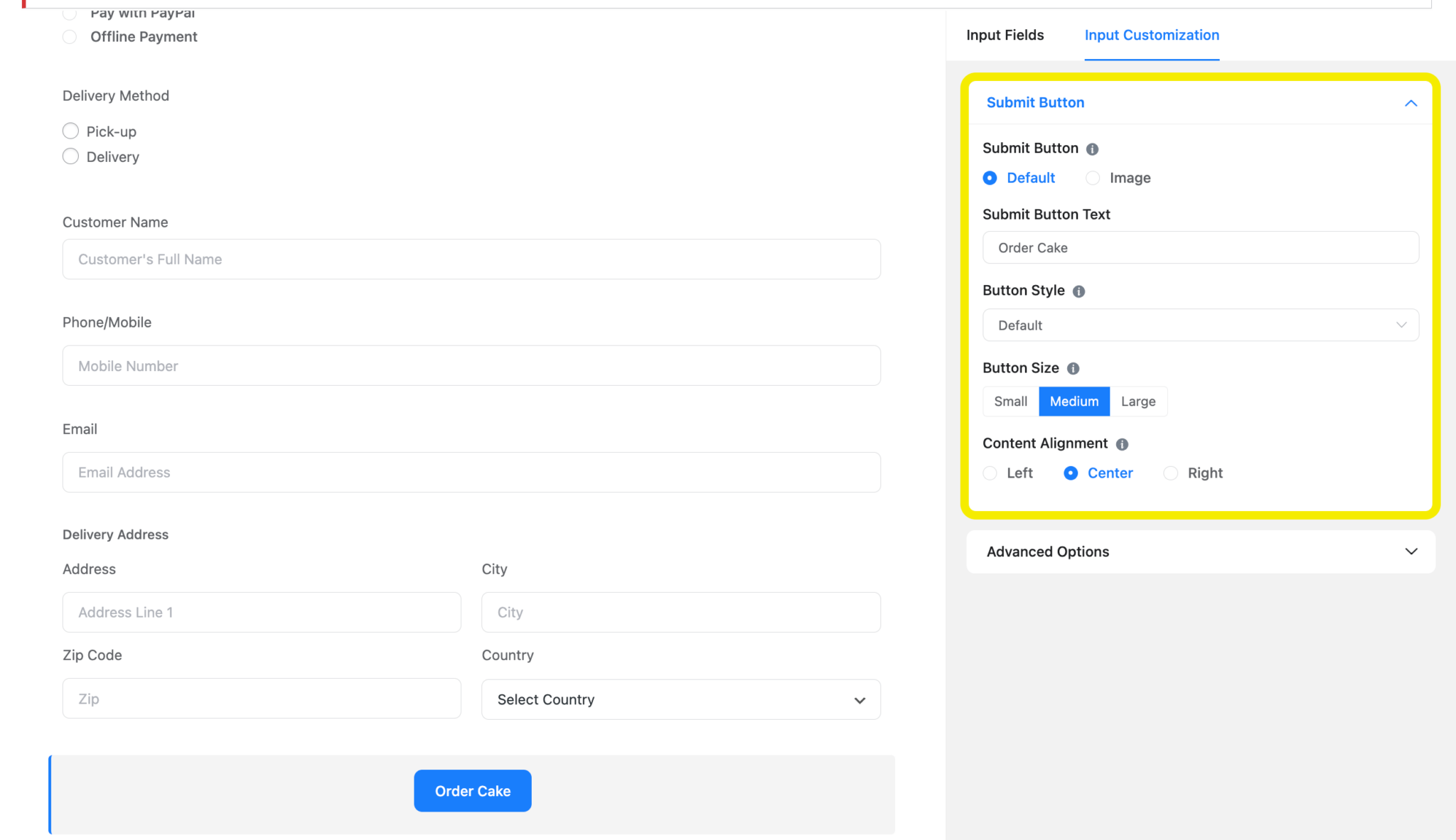Click info icon beside Submit Button label
1456x840 pixels.
[1092, 149]
